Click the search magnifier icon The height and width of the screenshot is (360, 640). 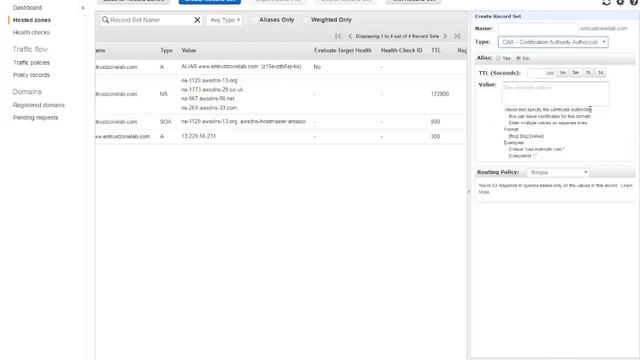pyautogui.click(x=105, y=20)
